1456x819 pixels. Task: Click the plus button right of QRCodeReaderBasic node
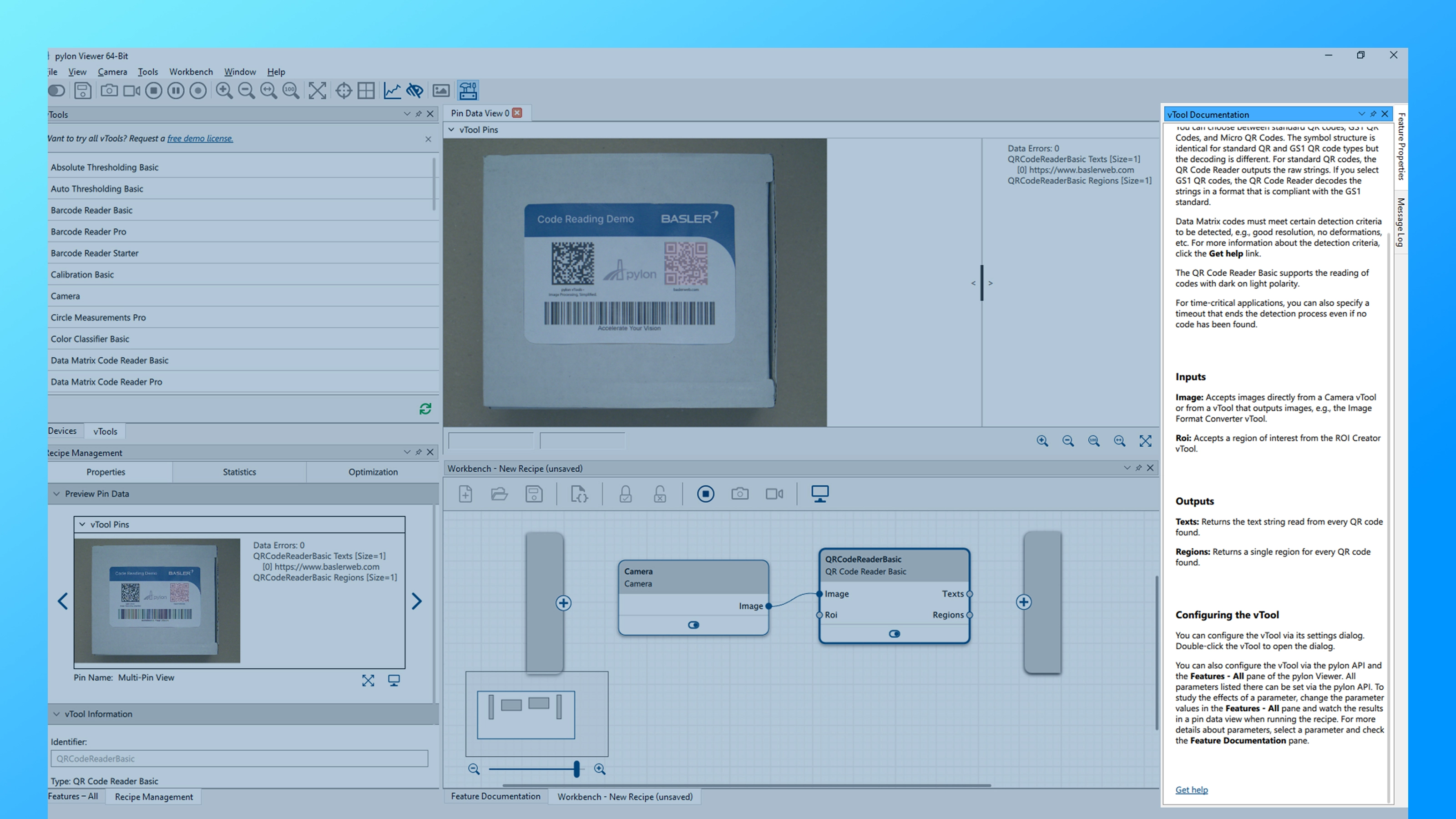pyautogui.click(x=1024, y=602)
